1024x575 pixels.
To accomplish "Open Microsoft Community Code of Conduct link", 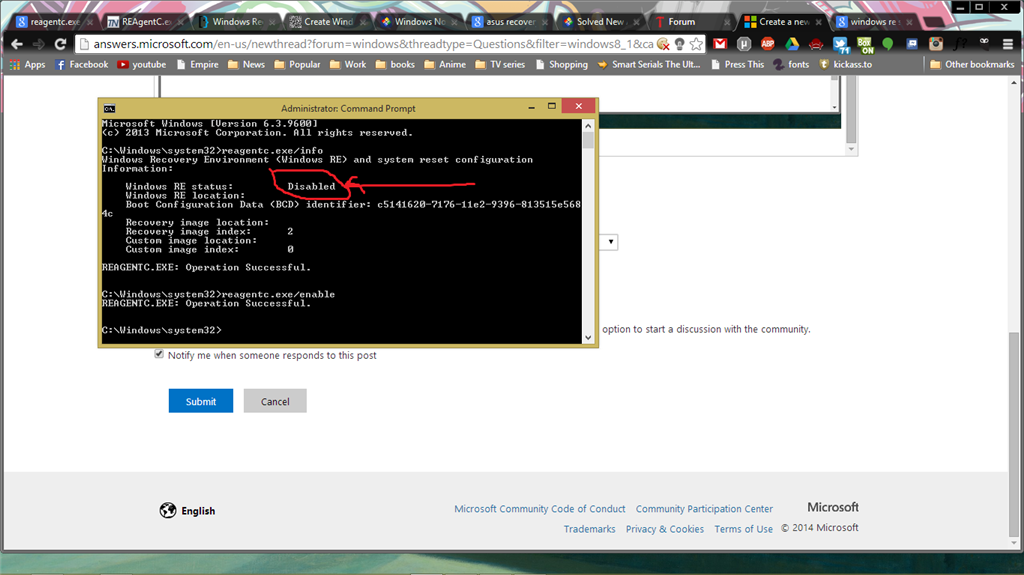I will click(x=539, y=508).
